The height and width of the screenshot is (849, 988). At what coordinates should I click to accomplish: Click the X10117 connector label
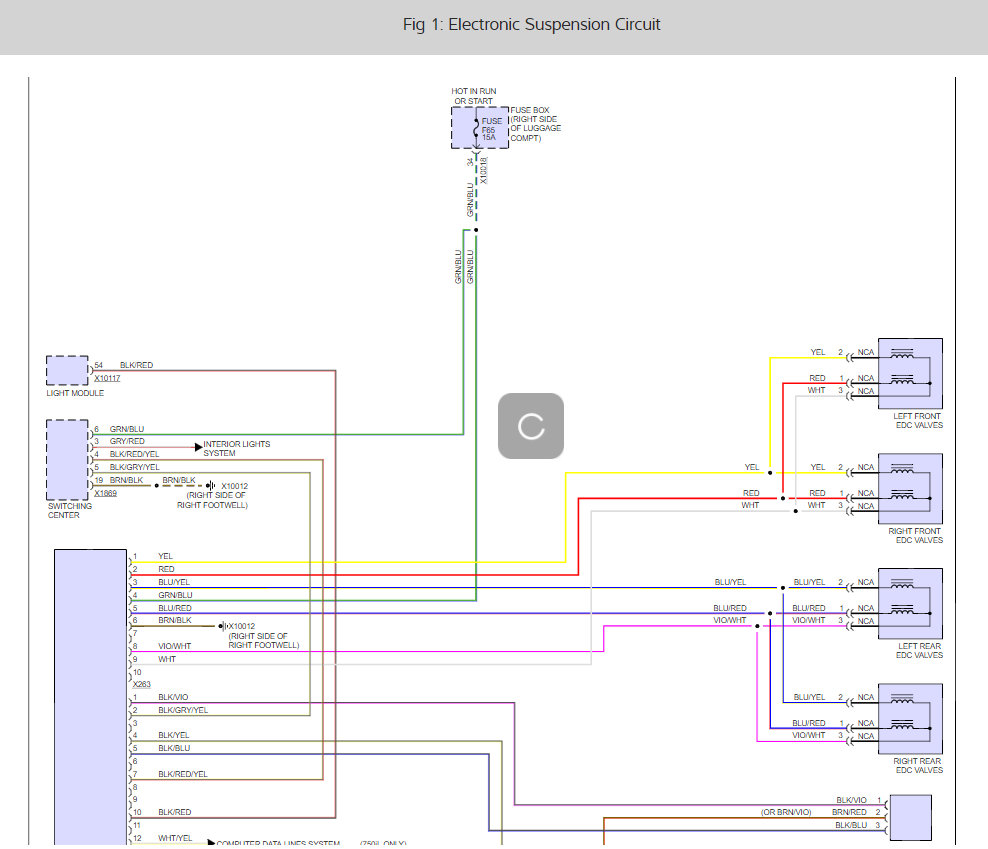click(x=107, y=379)
